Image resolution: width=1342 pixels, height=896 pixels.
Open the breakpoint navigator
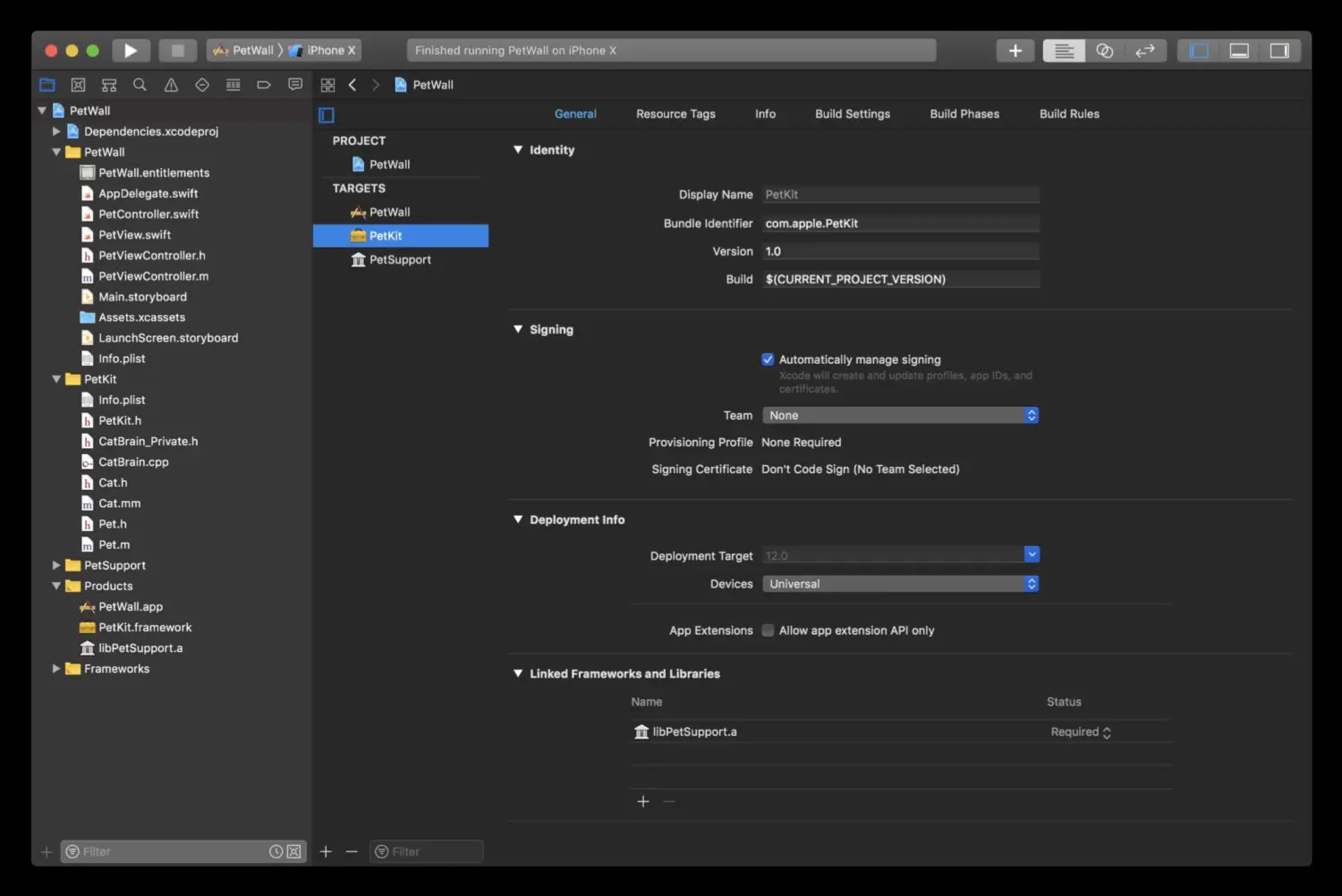pos(264,85)
